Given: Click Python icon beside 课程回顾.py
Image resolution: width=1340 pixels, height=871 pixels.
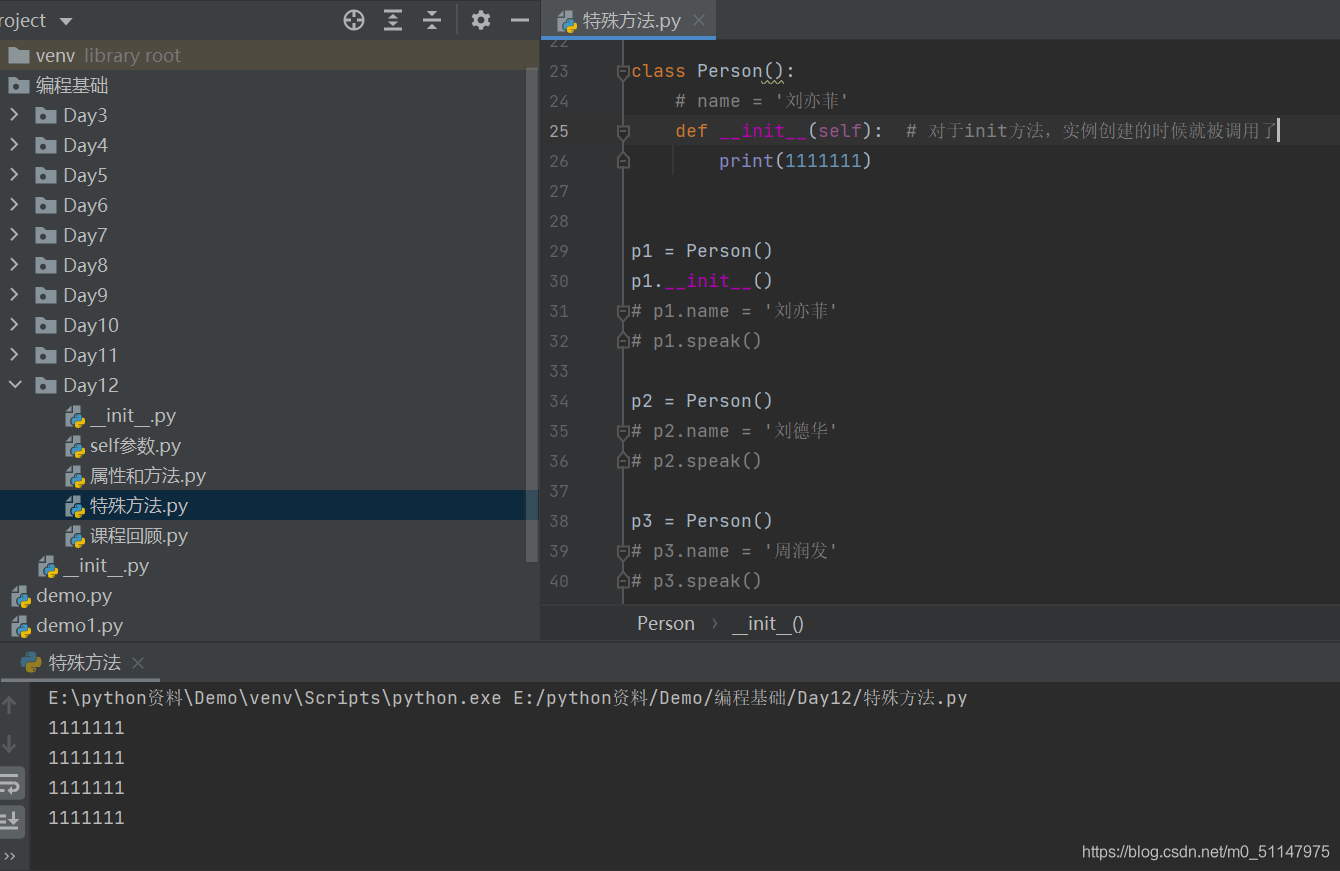Looking at the screenshot, I should pyautogui.click(x=75, y=537).
